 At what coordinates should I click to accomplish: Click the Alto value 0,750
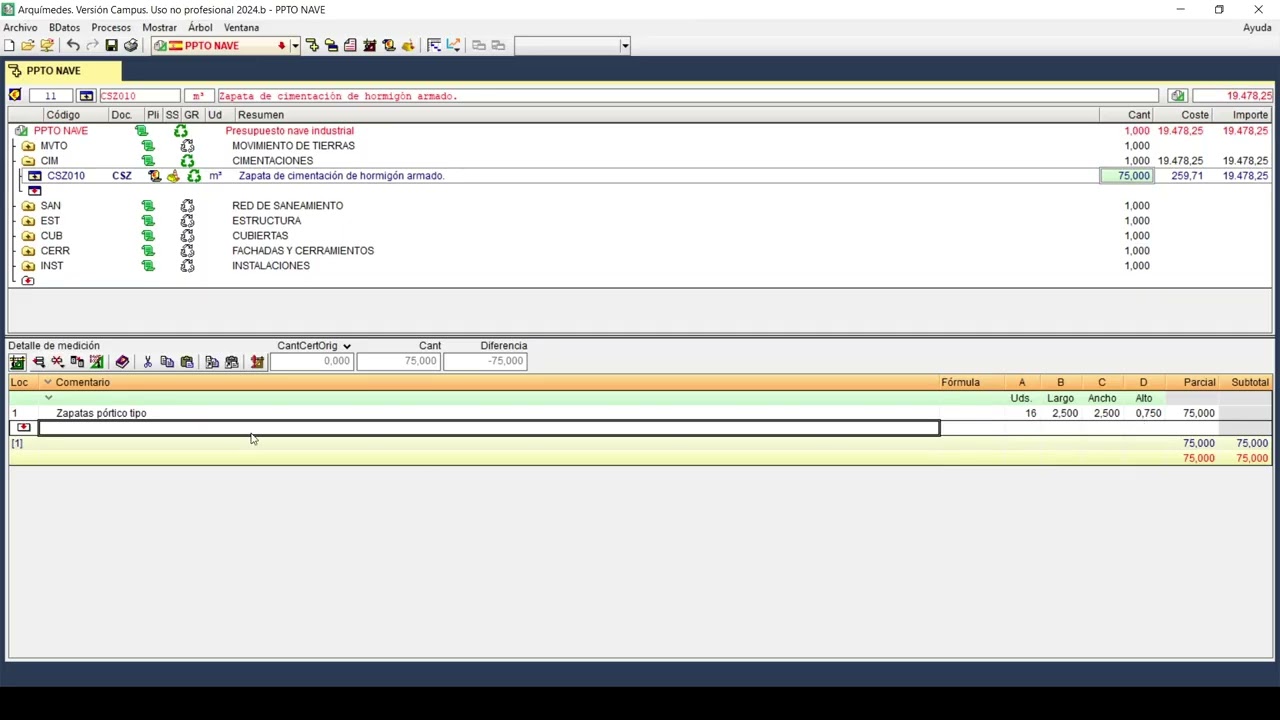[x=1148, y=413]
